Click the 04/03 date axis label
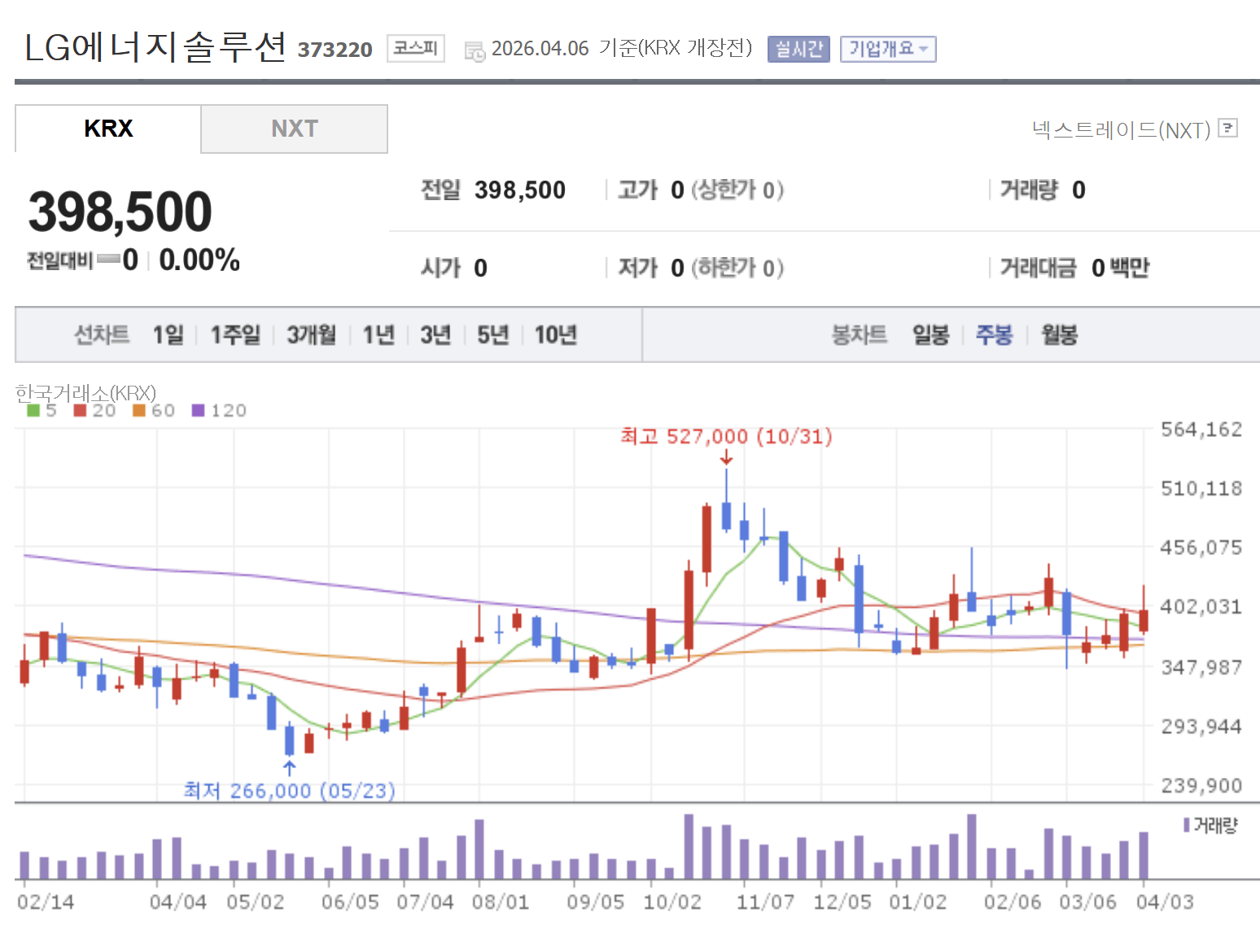 click(x=1166, y=902)
